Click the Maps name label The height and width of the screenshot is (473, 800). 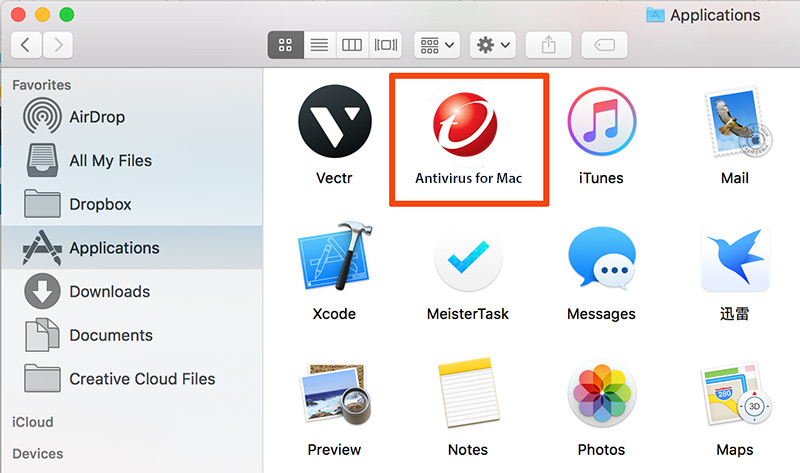tap(735, 450)
